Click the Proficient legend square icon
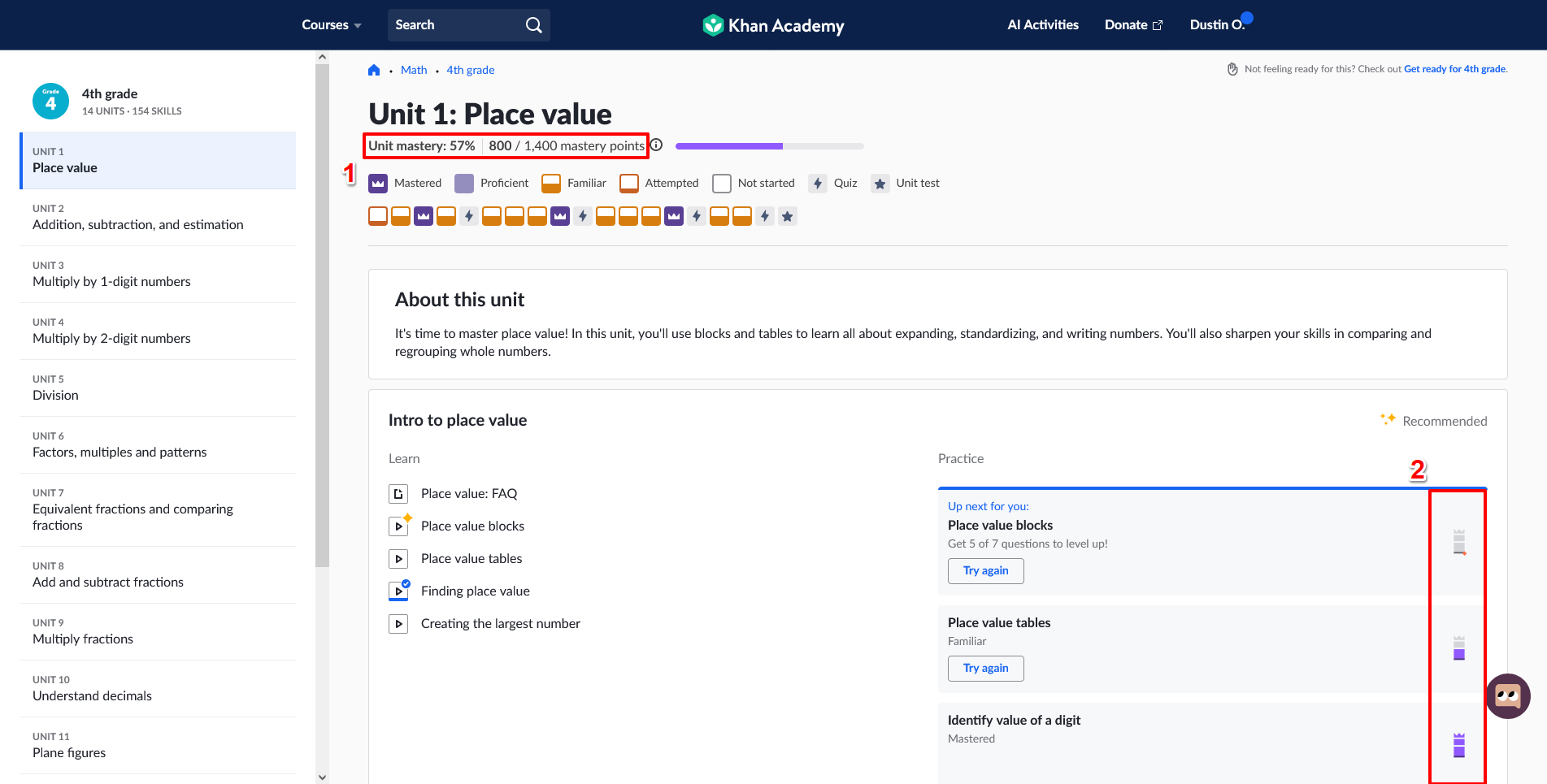This screenshot has height=784, width=1547. pos(464,184)
